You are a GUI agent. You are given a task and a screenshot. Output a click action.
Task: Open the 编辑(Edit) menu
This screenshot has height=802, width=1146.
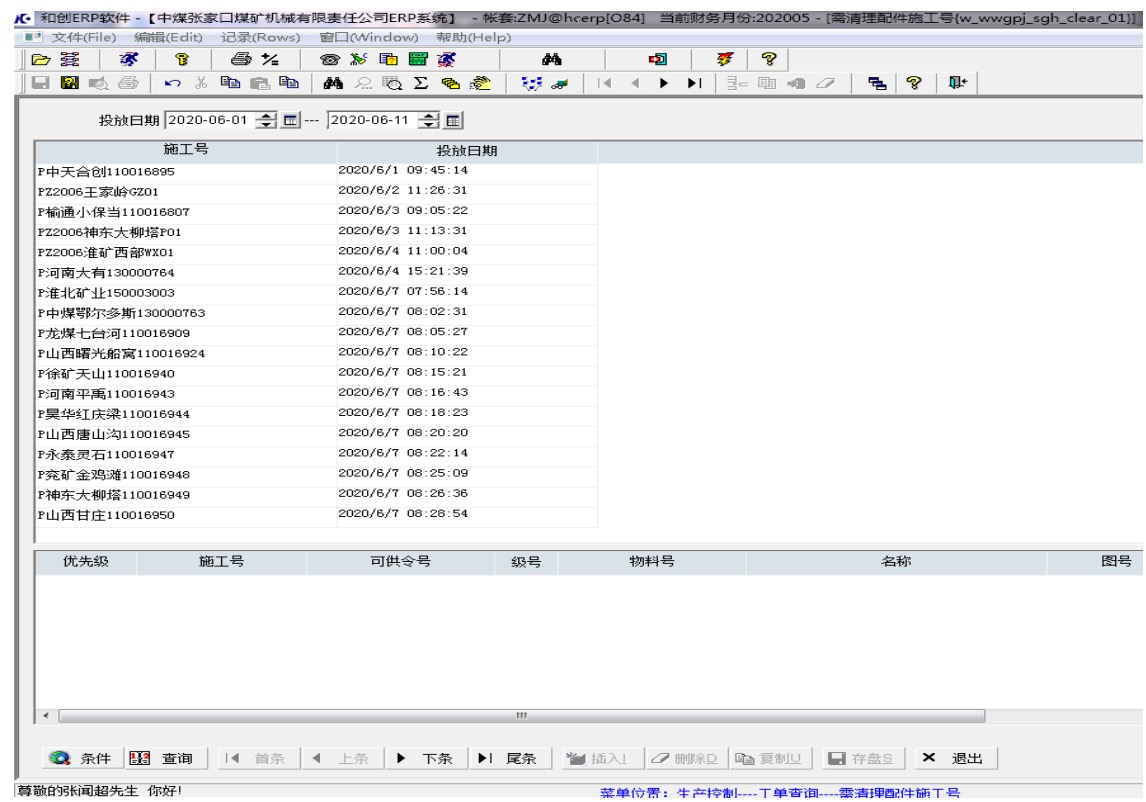(x=169, y=37)
